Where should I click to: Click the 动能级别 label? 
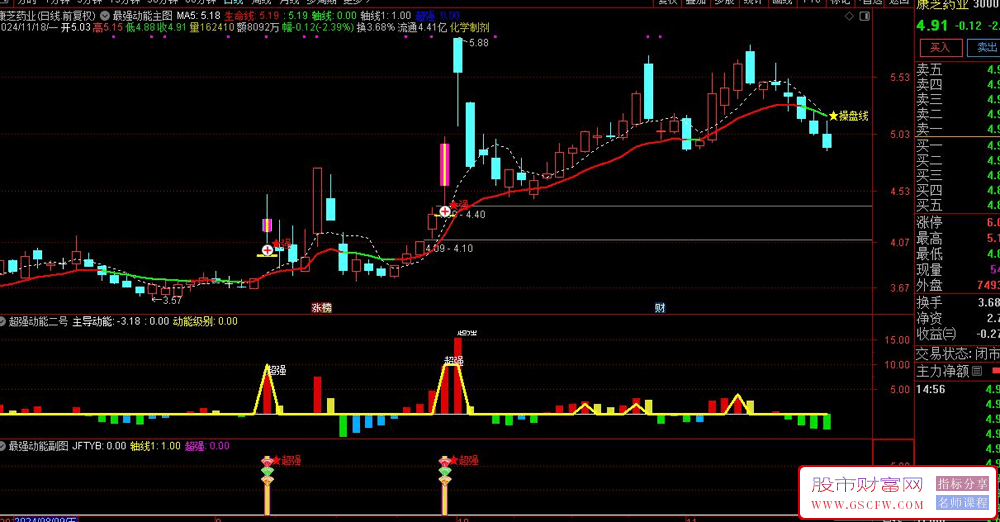click(x=193, y=322)
